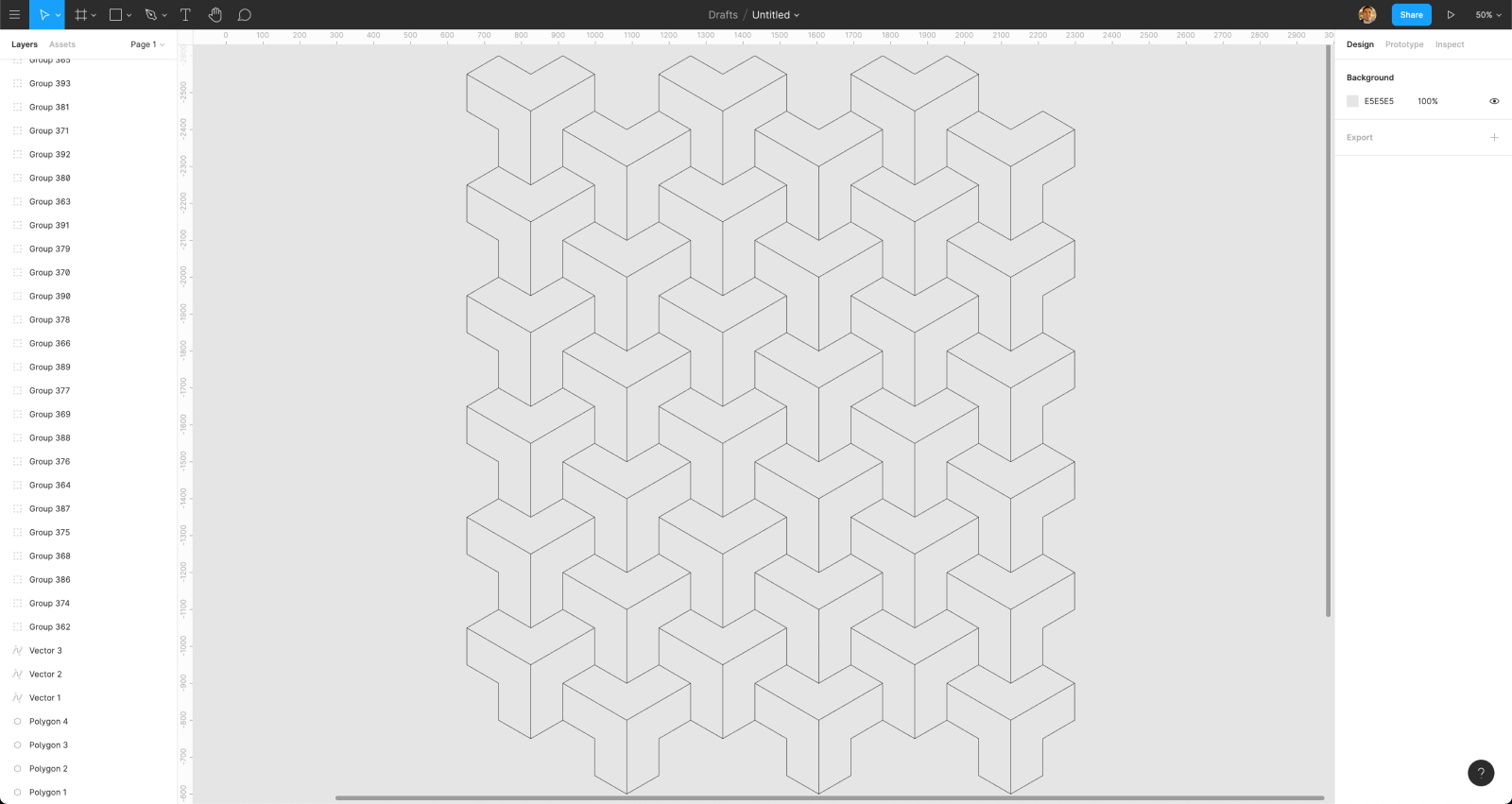Image resolution: width=1512 pixels, height=804 pixels.
Task: Click the Polygon 4 layer icon
Action: [x=17, y=721]
